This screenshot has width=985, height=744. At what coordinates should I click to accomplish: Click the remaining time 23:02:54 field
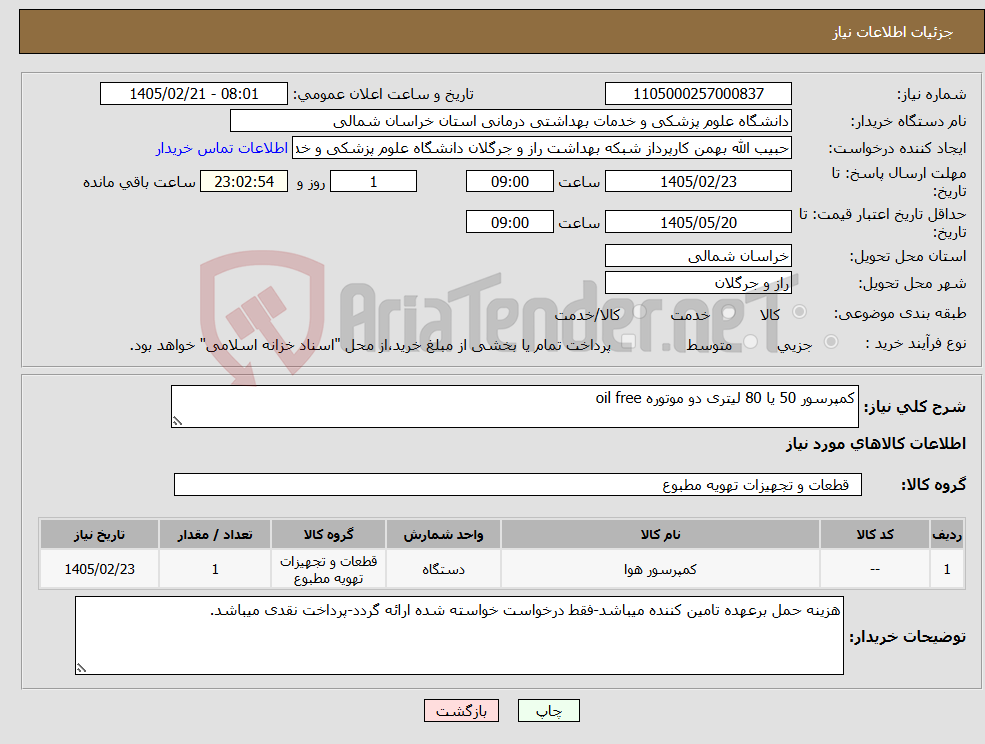coord(244,182)
